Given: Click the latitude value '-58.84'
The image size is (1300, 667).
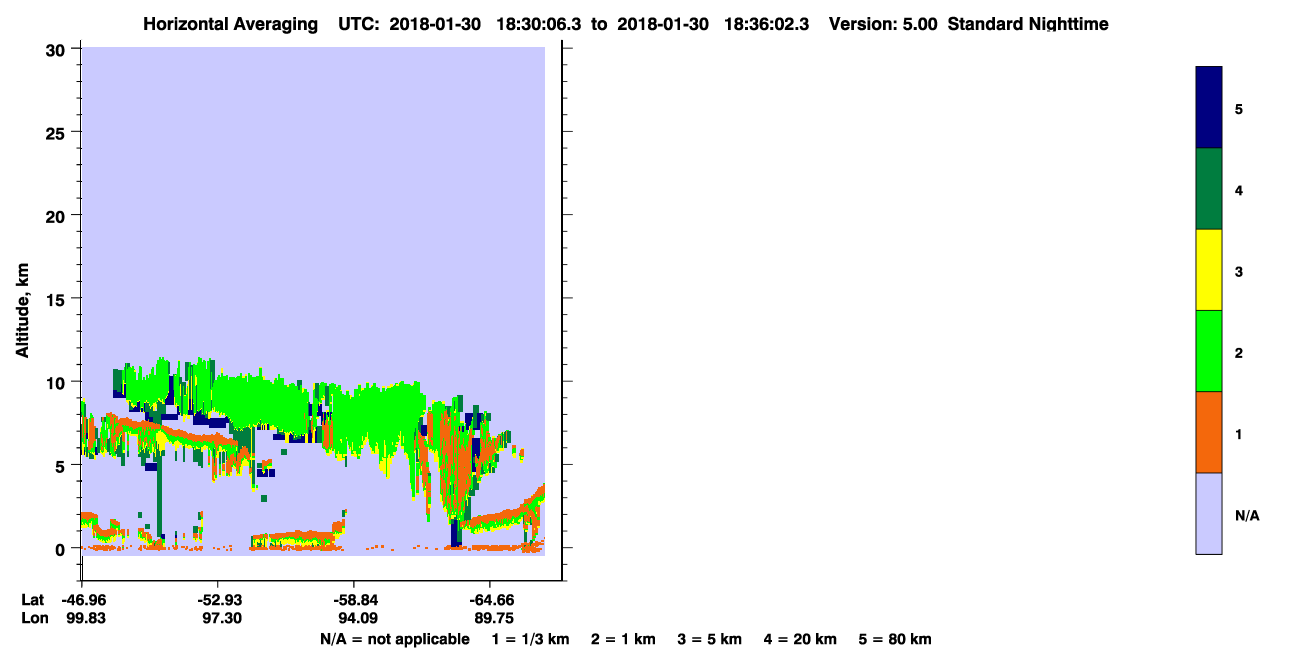Looking at the screenshot, I should 354,600.
